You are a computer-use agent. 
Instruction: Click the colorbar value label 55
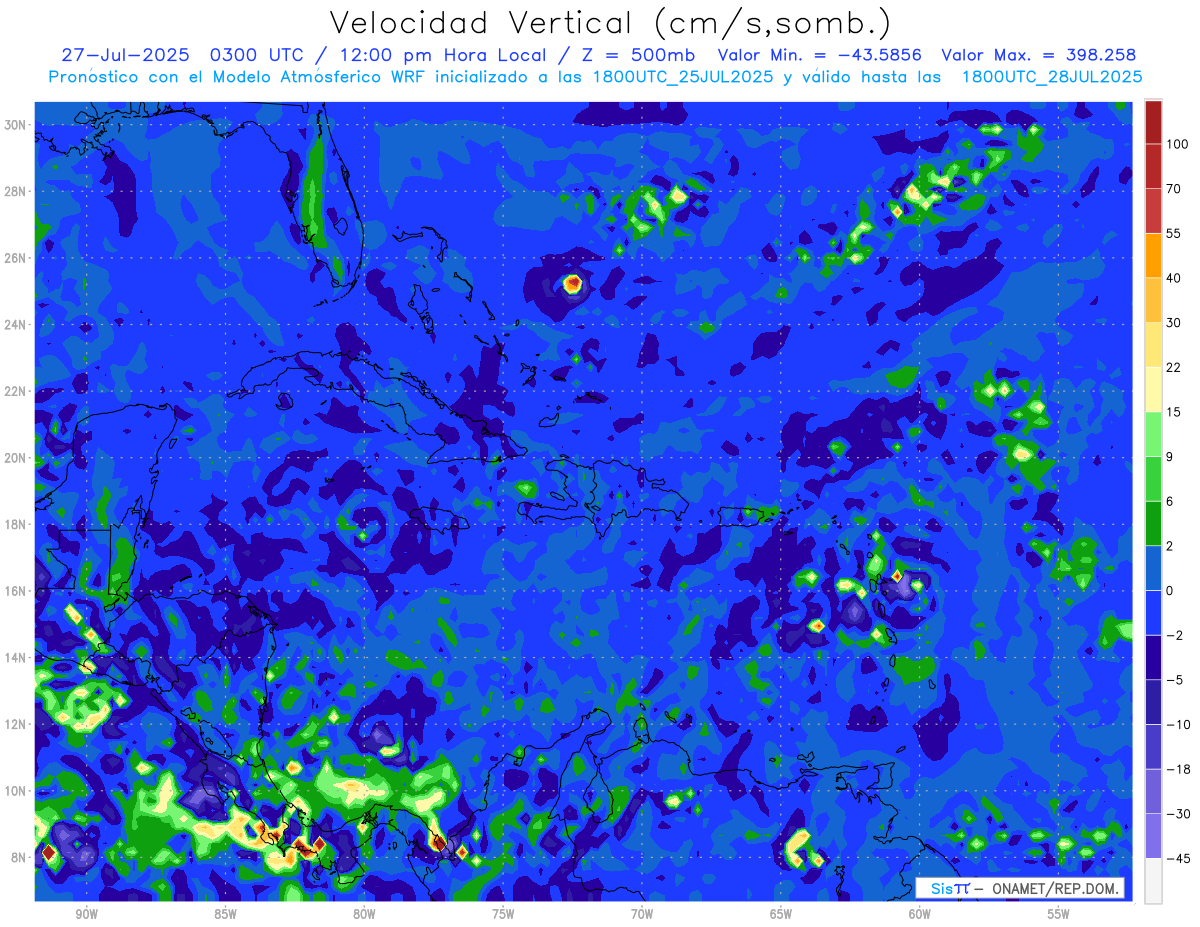pos(1174,233)
